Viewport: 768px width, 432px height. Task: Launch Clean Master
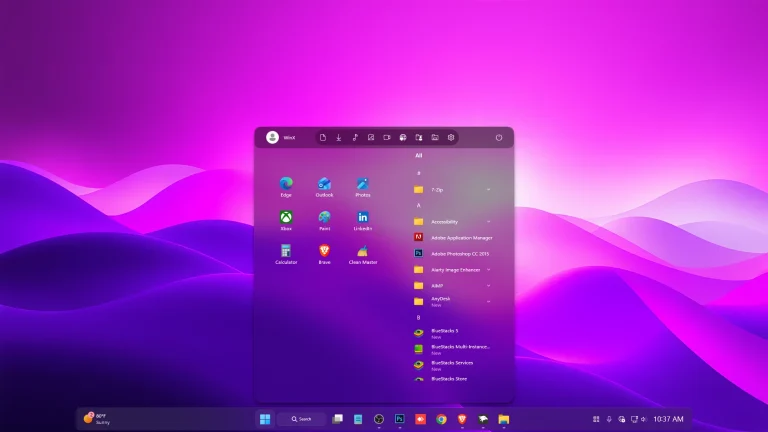[362, 254]
